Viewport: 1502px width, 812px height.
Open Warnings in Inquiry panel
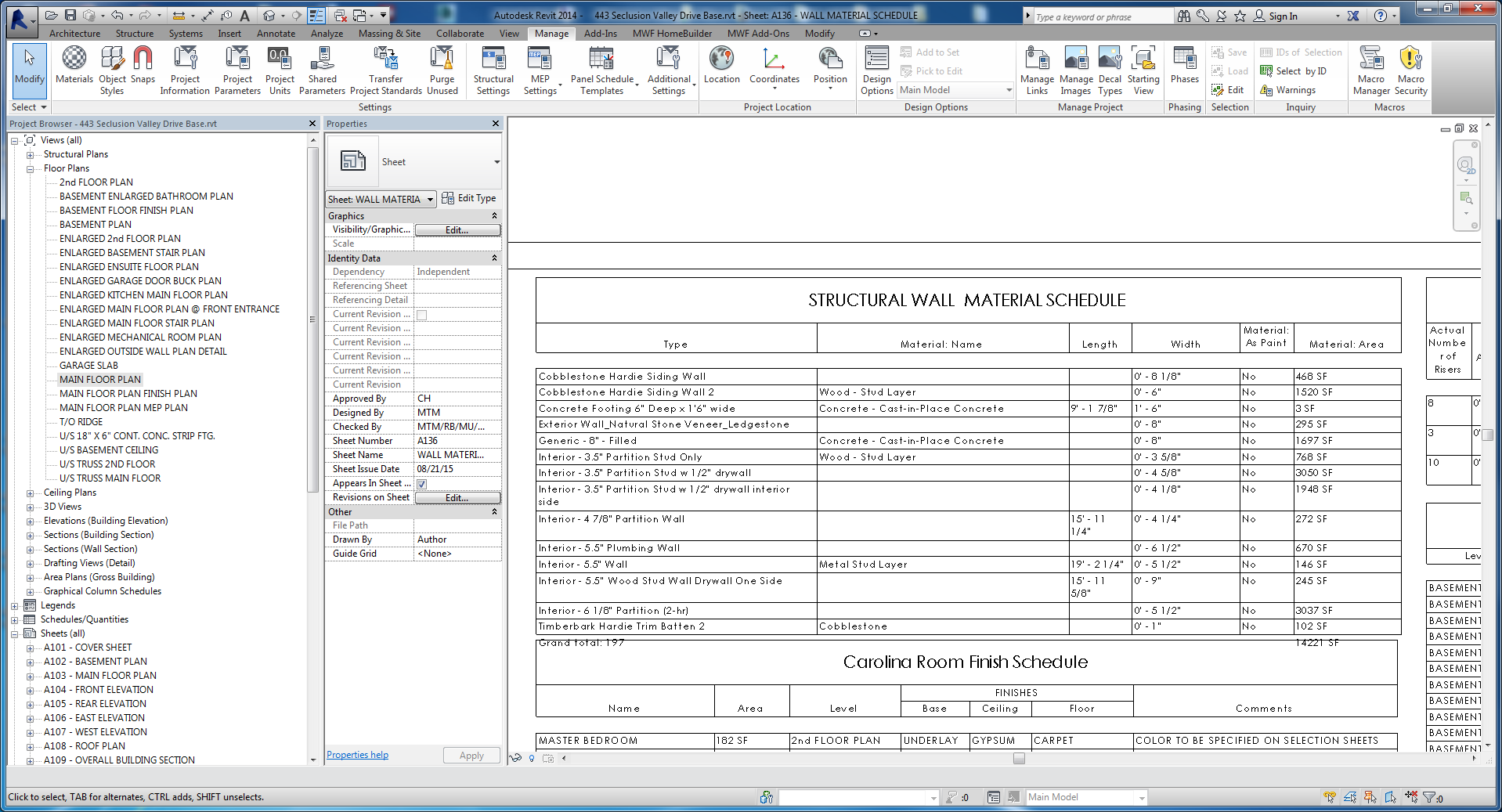(x=1295, y=90)
